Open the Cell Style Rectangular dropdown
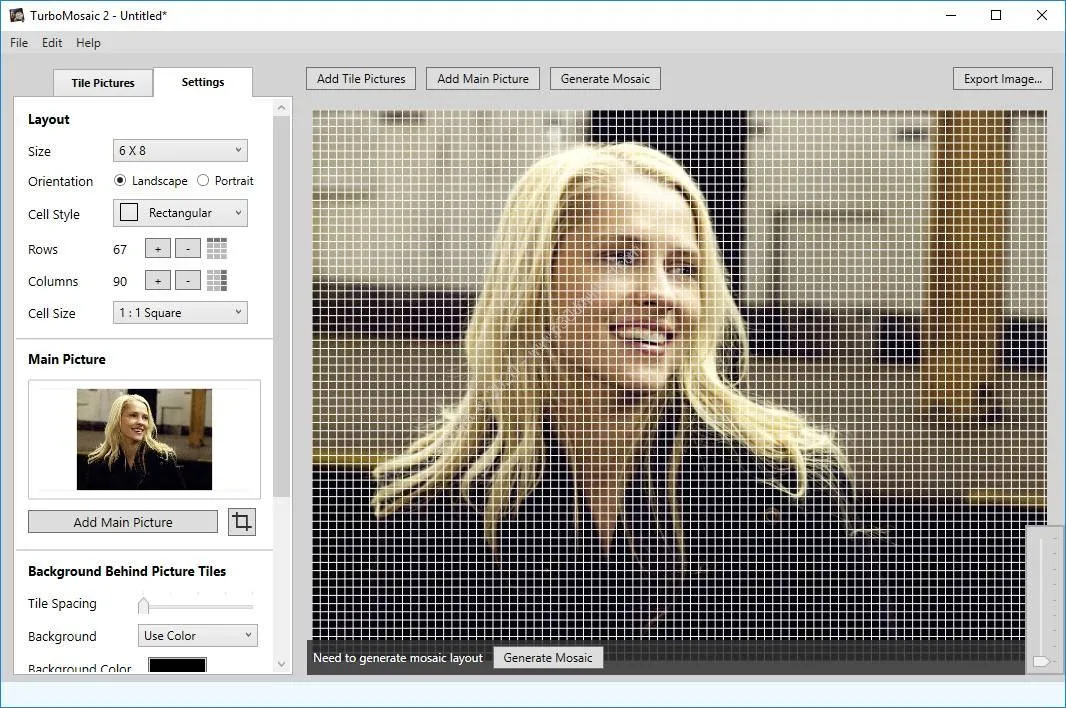Screen dimensions: 1066x708 [180, 213]
